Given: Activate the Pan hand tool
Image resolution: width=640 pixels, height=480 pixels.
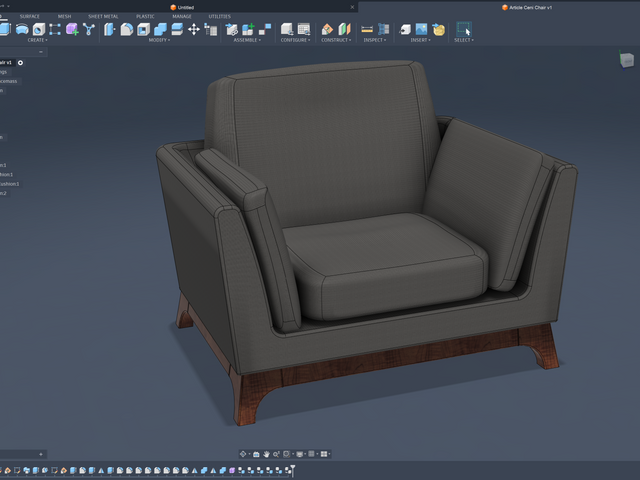Looking at the screenshot, I should [266, 454].
